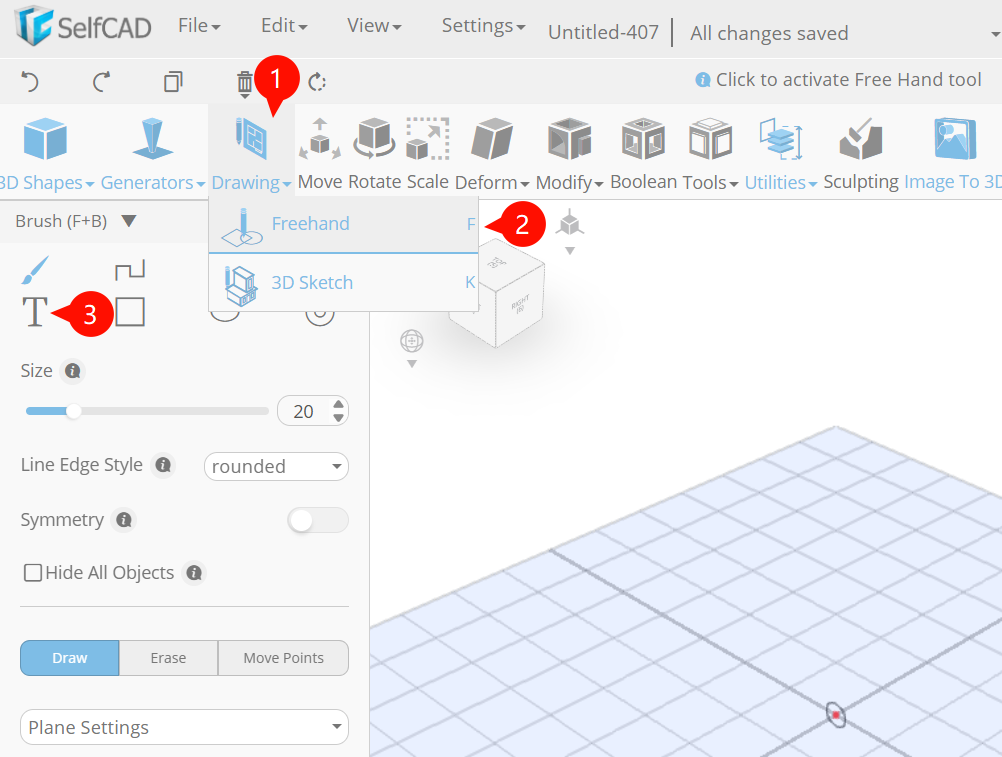Screen dimensions: 1002x757
Task: Select the Rectangle drawing tool
Action: pyautogui.click(x=130, y=312)
